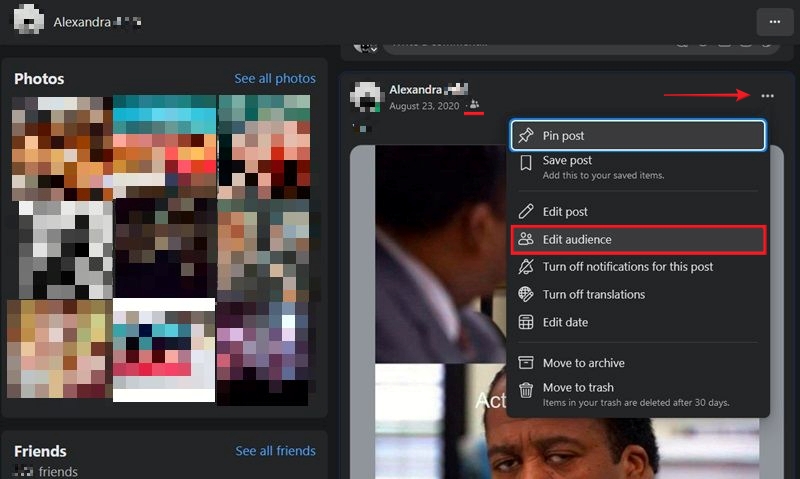Screen dimensions: 800x479
Task: Click the pencil icon next to Edit post
Action: (x=526, y=212)
